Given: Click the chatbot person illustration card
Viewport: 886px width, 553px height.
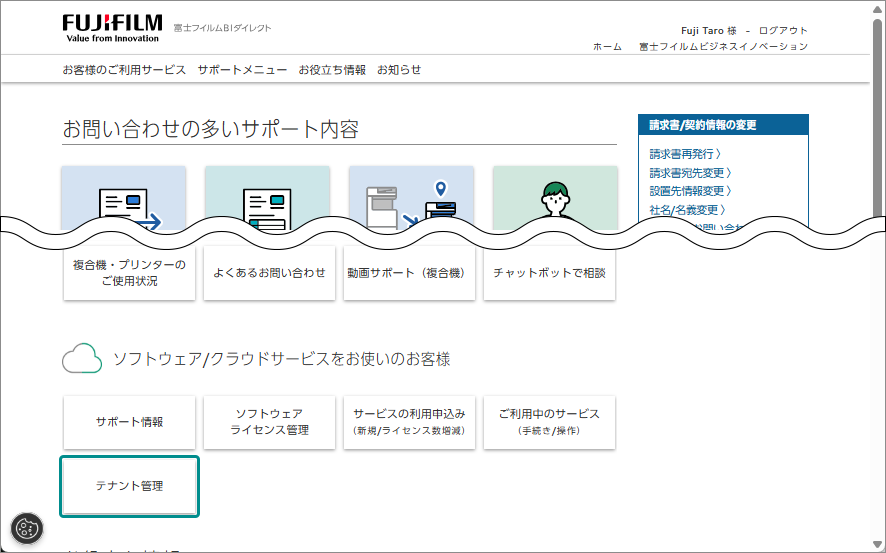Looking at the screenshot, I should (x=555, y=198).
